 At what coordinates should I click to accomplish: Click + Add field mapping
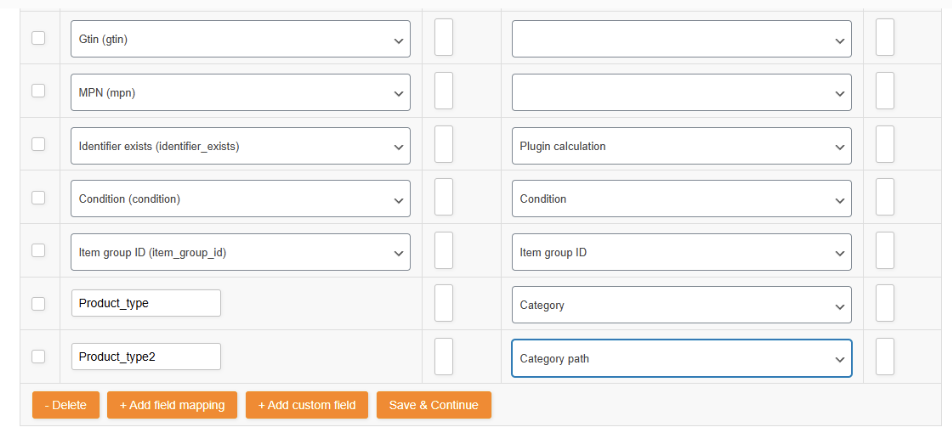click(172, 405)
